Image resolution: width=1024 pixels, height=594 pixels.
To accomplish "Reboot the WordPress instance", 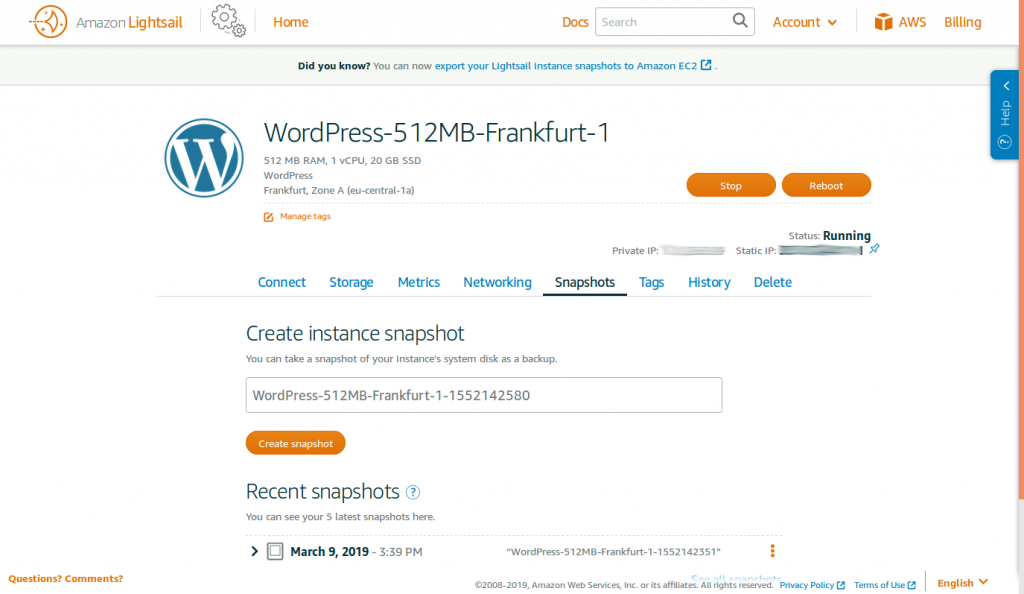I will click(826, 185).
